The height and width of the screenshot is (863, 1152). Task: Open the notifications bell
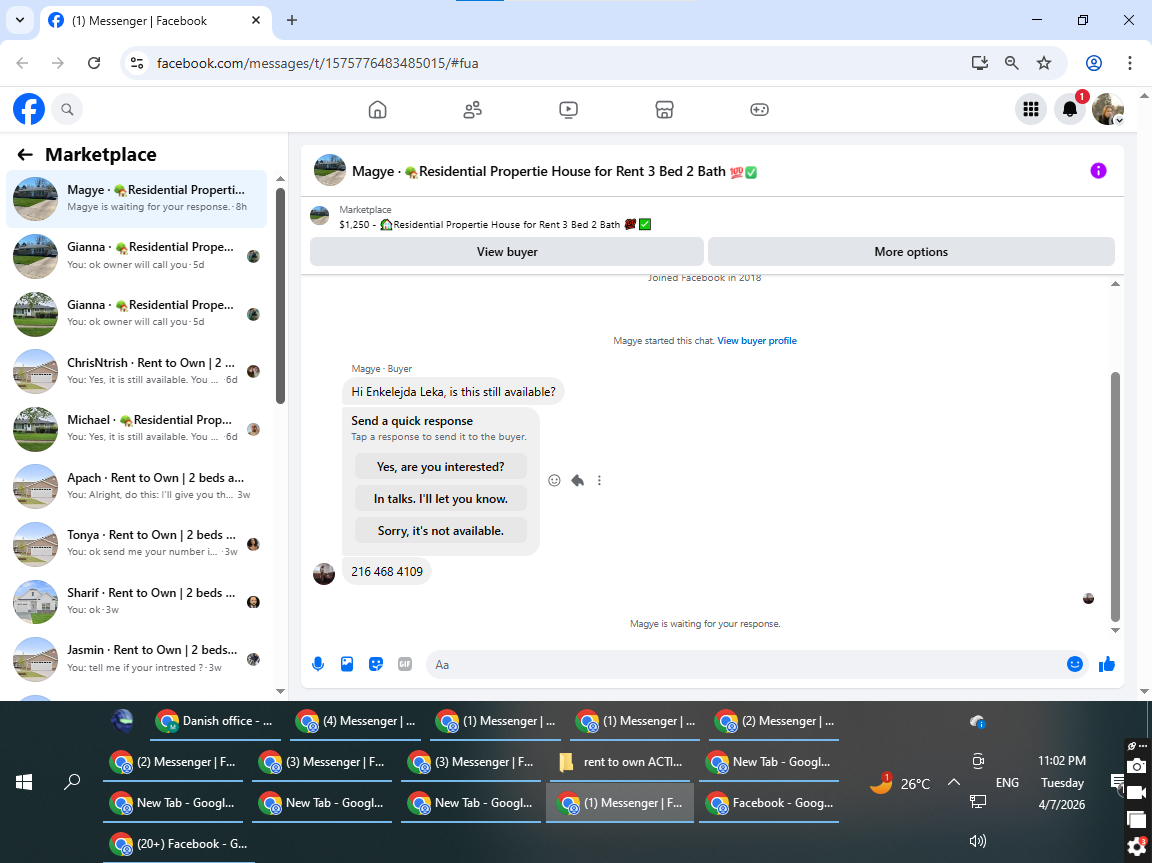tap(1070, 109)
